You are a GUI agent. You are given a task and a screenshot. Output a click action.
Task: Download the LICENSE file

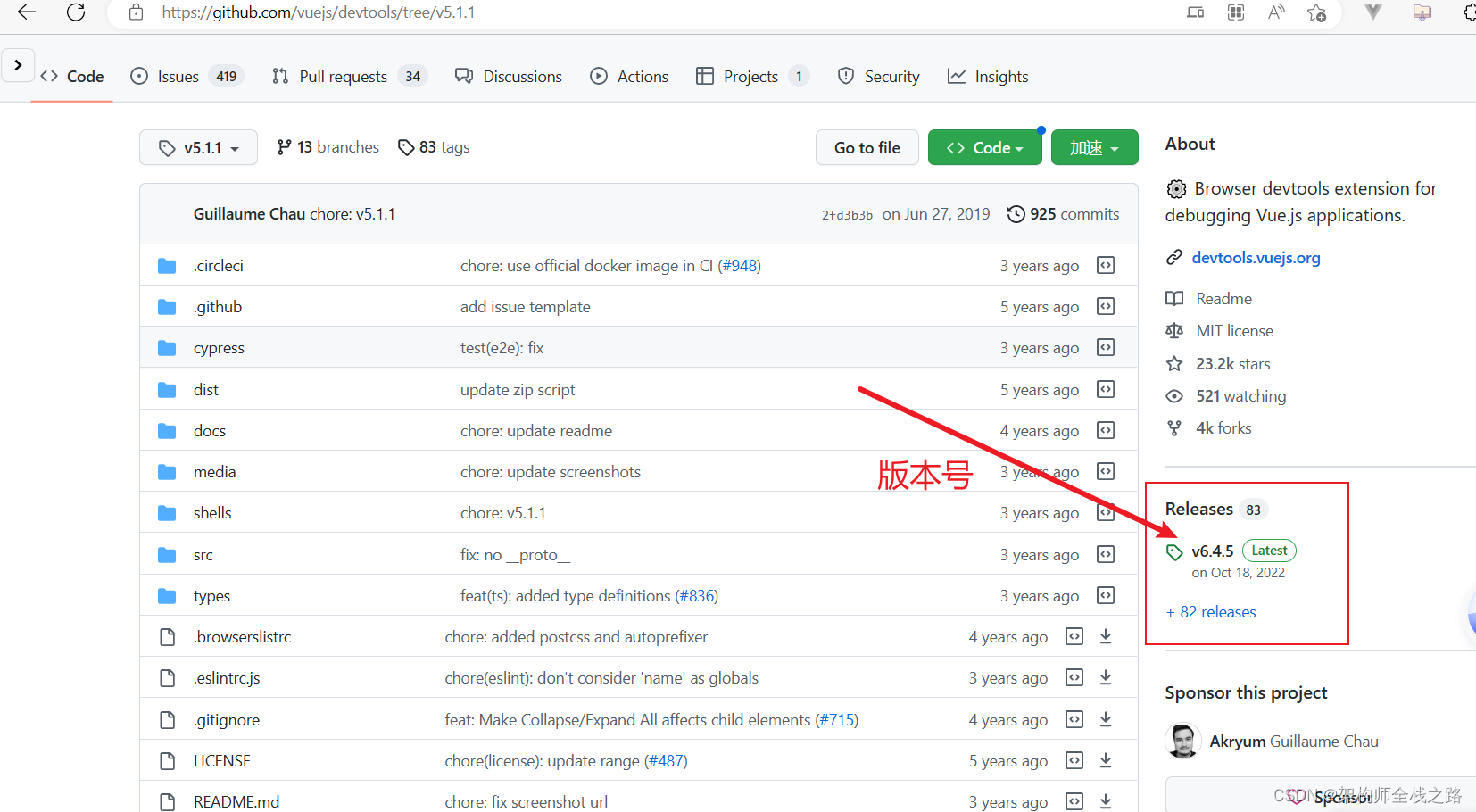click(x=1106, y=760)
